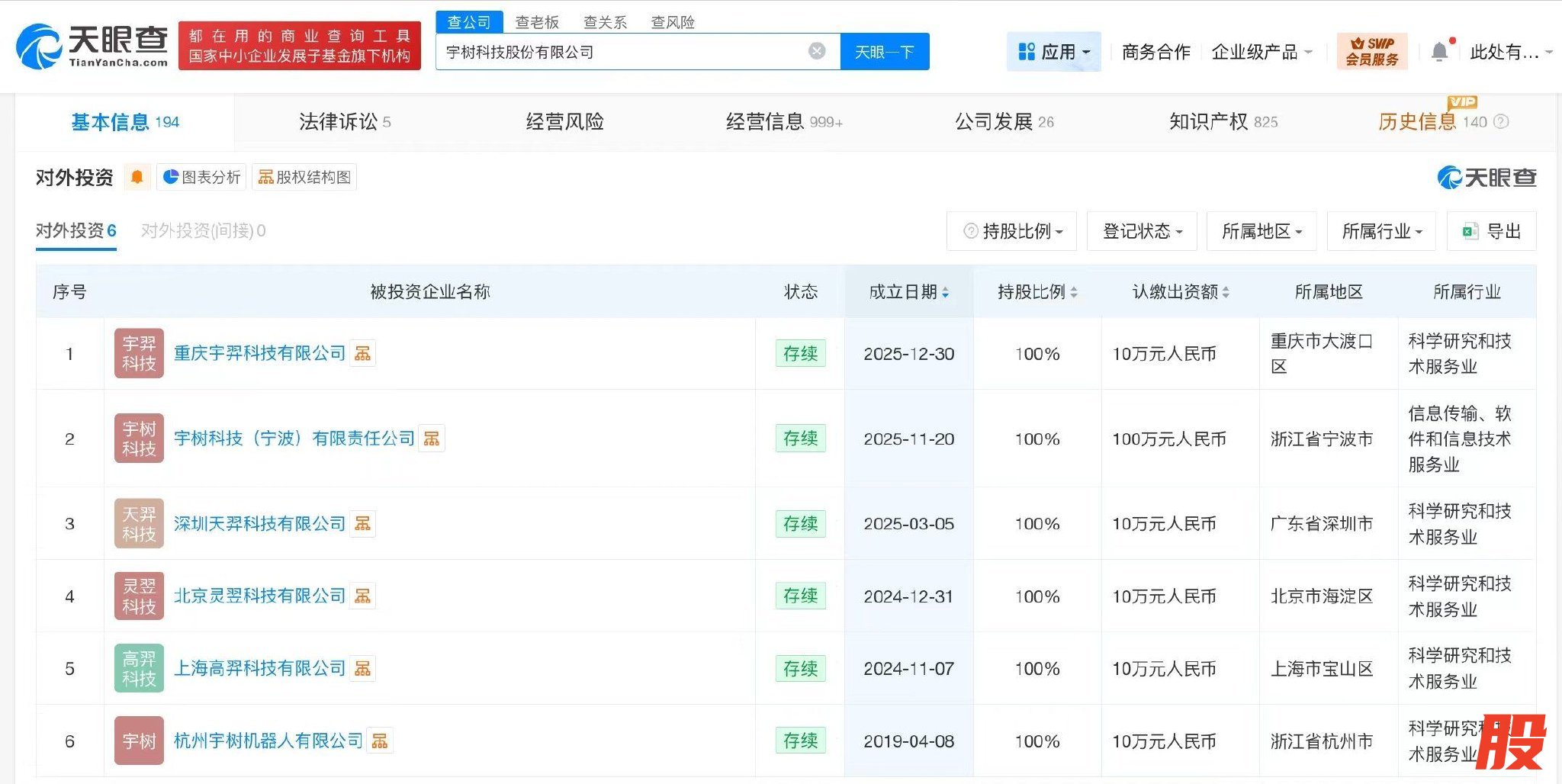
Task: Open equity structure icon for 重庆宇羿科技有限公司
Action: pos(363,354)
